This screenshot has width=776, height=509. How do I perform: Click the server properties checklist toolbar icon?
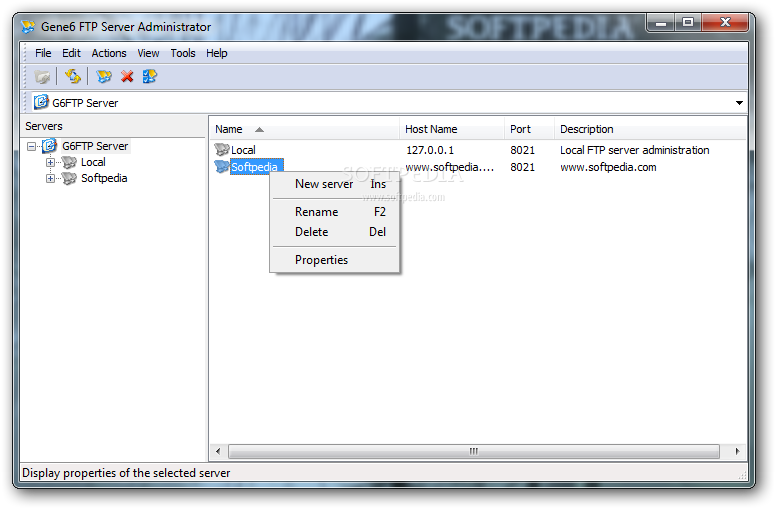[149, 76]
